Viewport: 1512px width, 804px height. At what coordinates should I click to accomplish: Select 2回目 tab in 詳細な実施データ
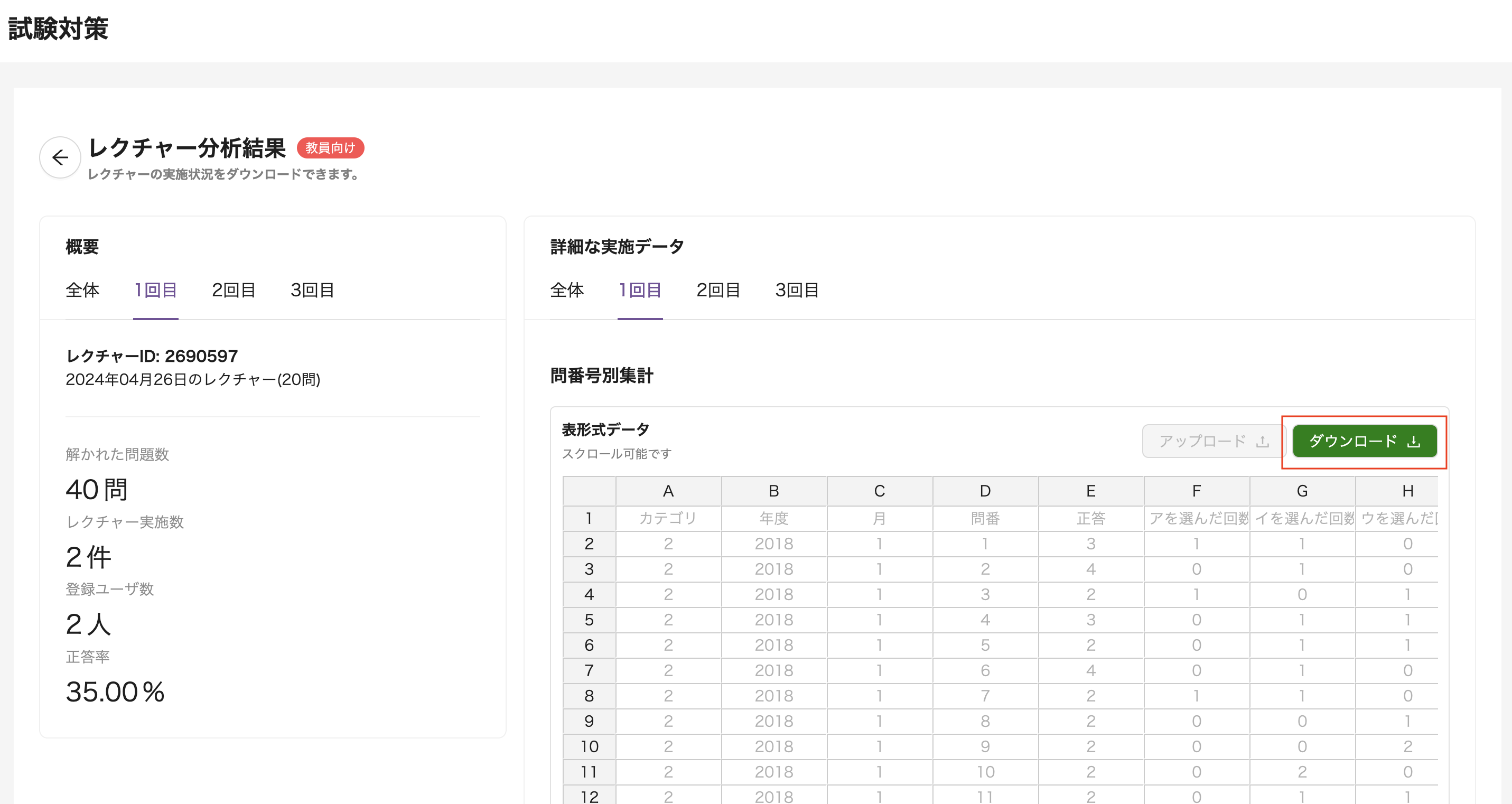coord(718,290)
